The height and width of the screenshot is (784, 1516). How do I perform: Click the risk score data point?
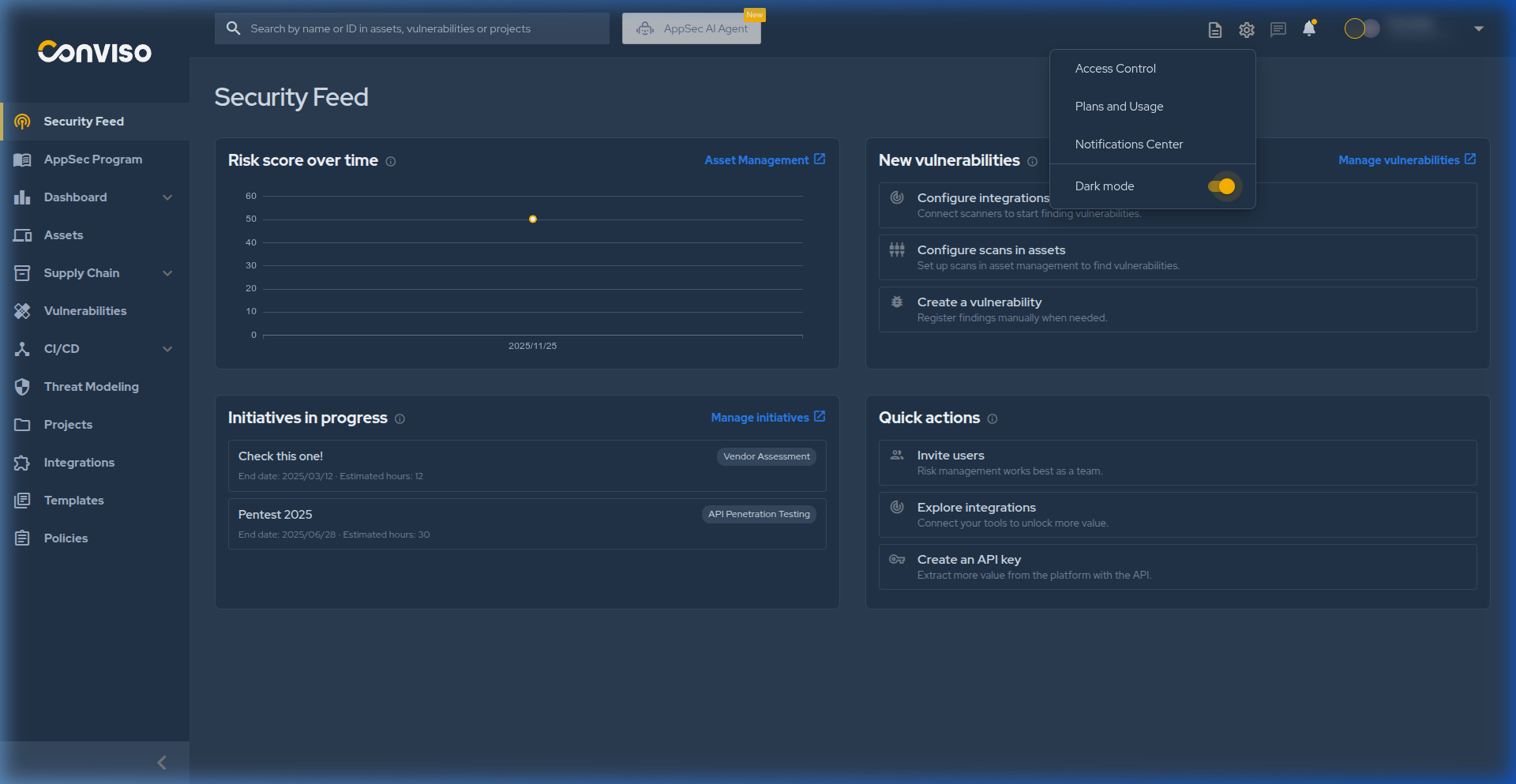coord(533,219)
